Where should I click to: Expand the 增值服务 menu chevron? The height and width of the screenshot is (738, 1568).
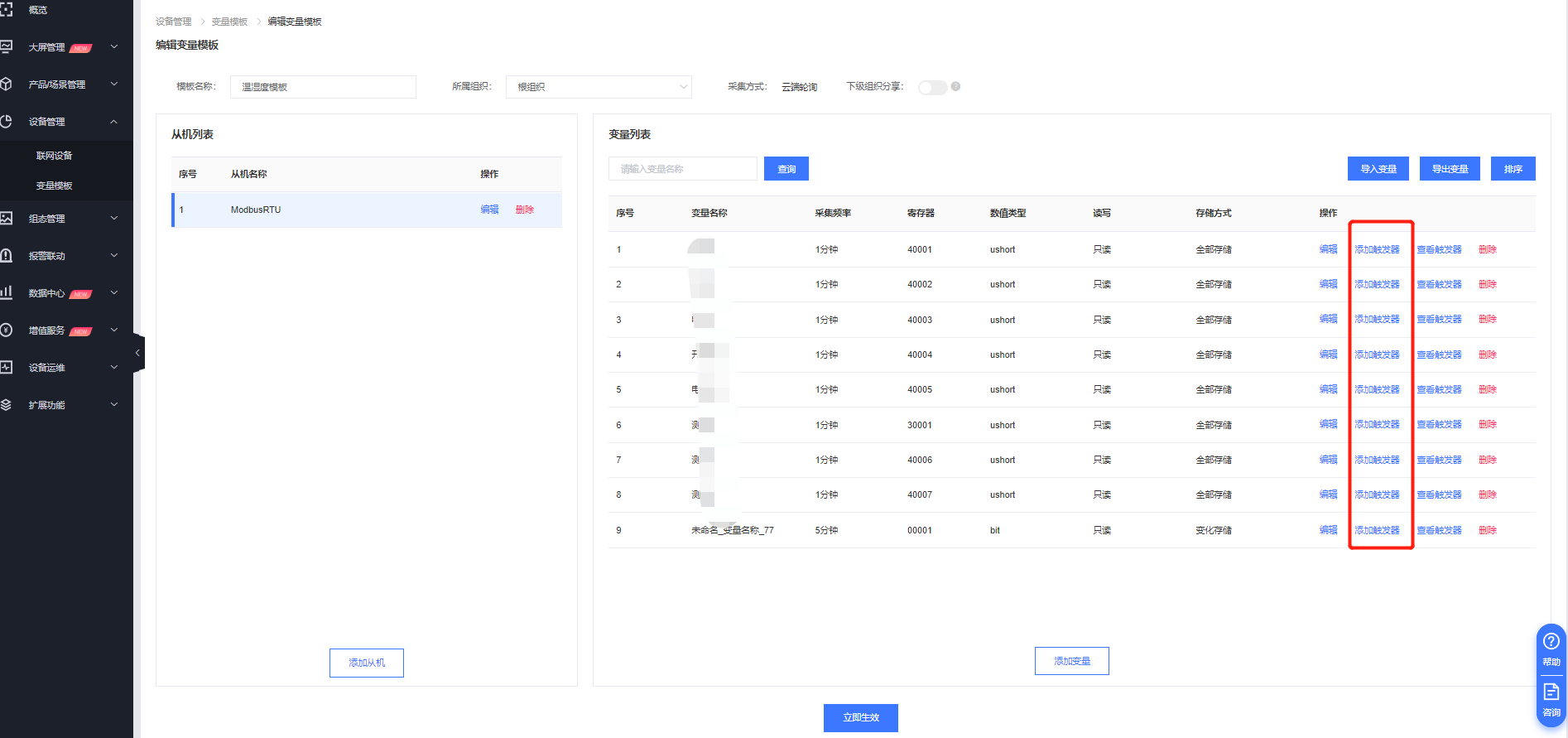point(114,330)
